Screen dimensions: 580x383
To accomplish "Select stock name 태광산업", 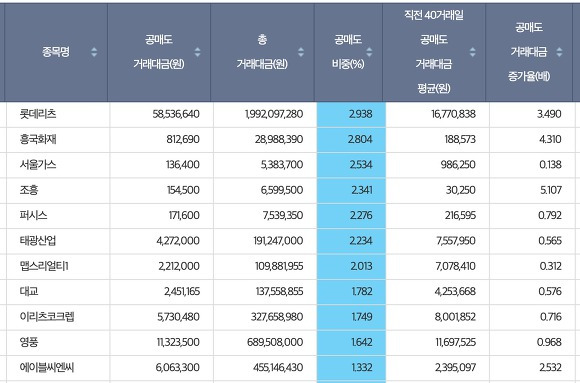I will [38, 241].
